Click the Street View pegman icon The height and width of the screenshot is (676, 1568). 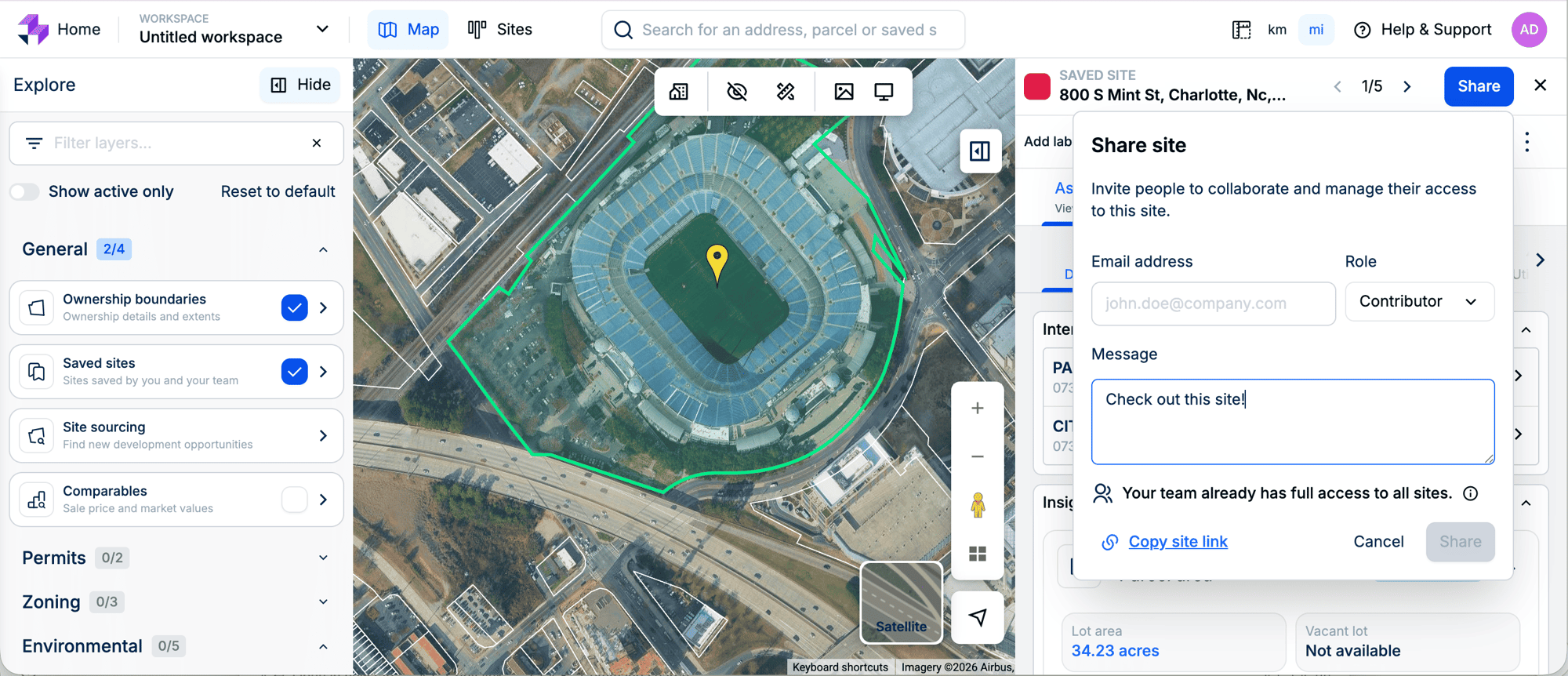tap(978, 505)
